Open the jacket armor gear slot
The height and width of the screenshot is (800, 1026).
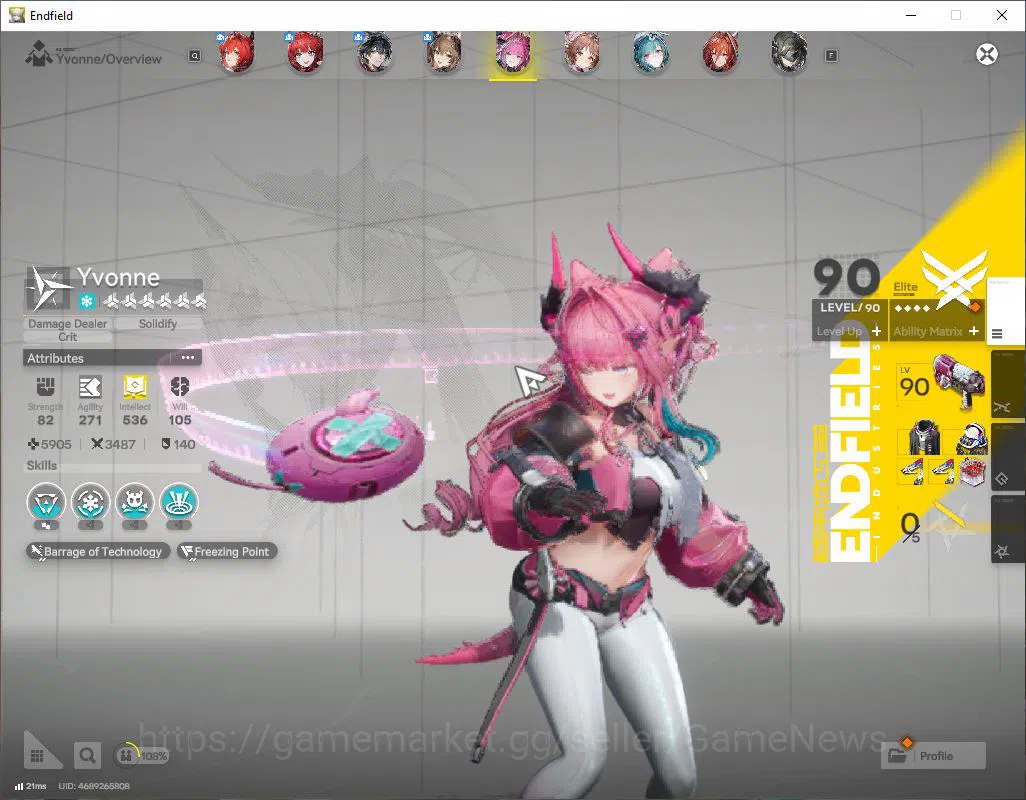click(x=925, y=438)
